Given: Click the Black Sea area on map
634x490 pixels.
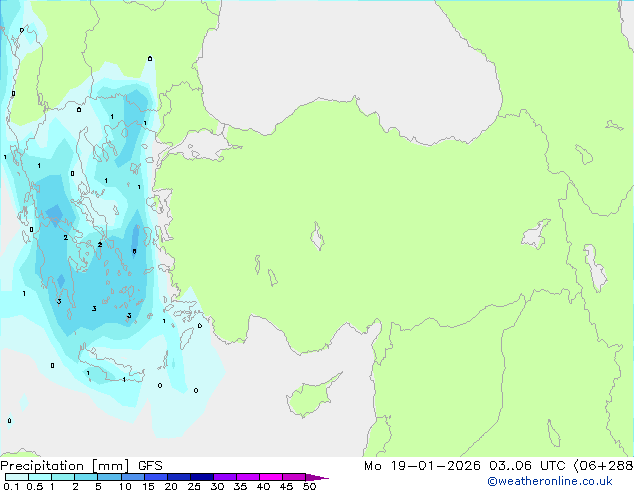Looking at the screenshot, I should click(x=348, y=65).
